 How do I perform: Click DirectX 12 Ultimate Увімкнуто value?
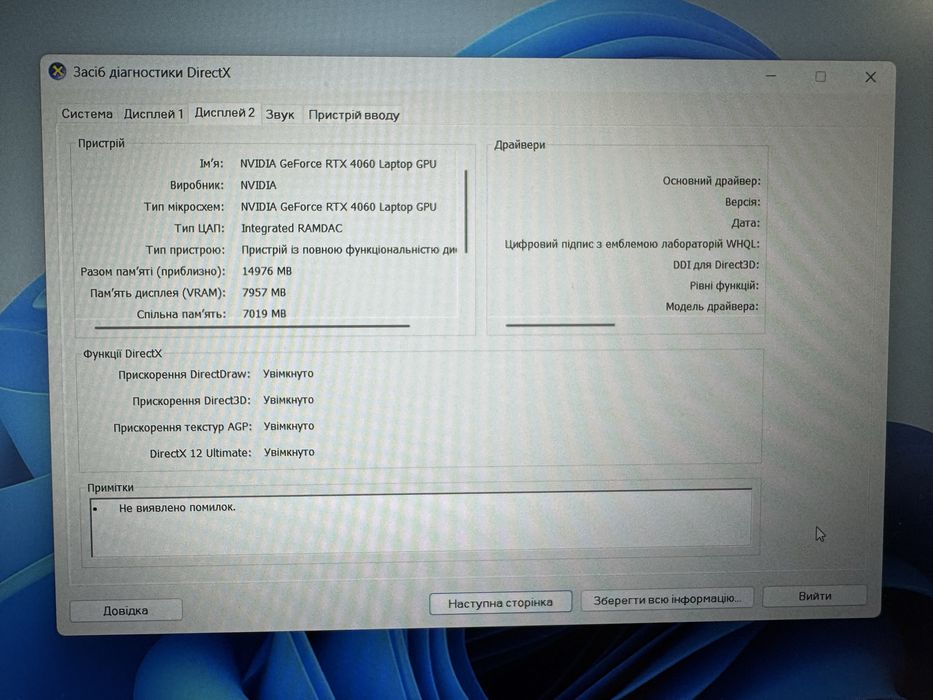[289, 452]
